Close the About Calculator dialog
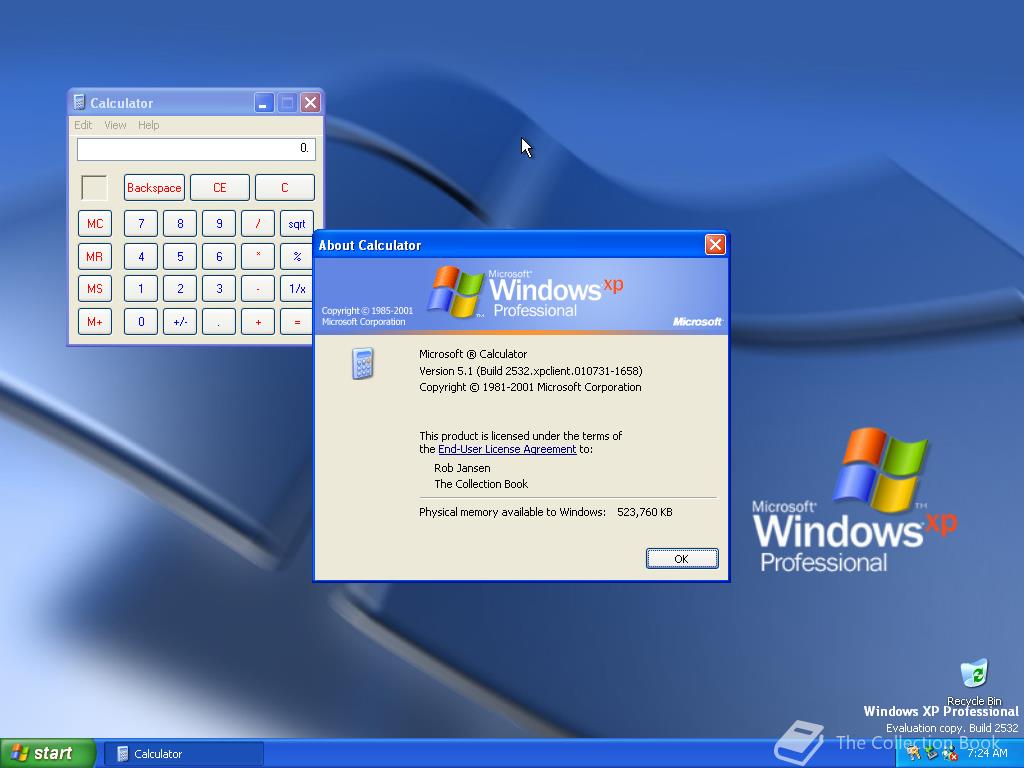Viewport: 1024px width, 768px height. 715,244
